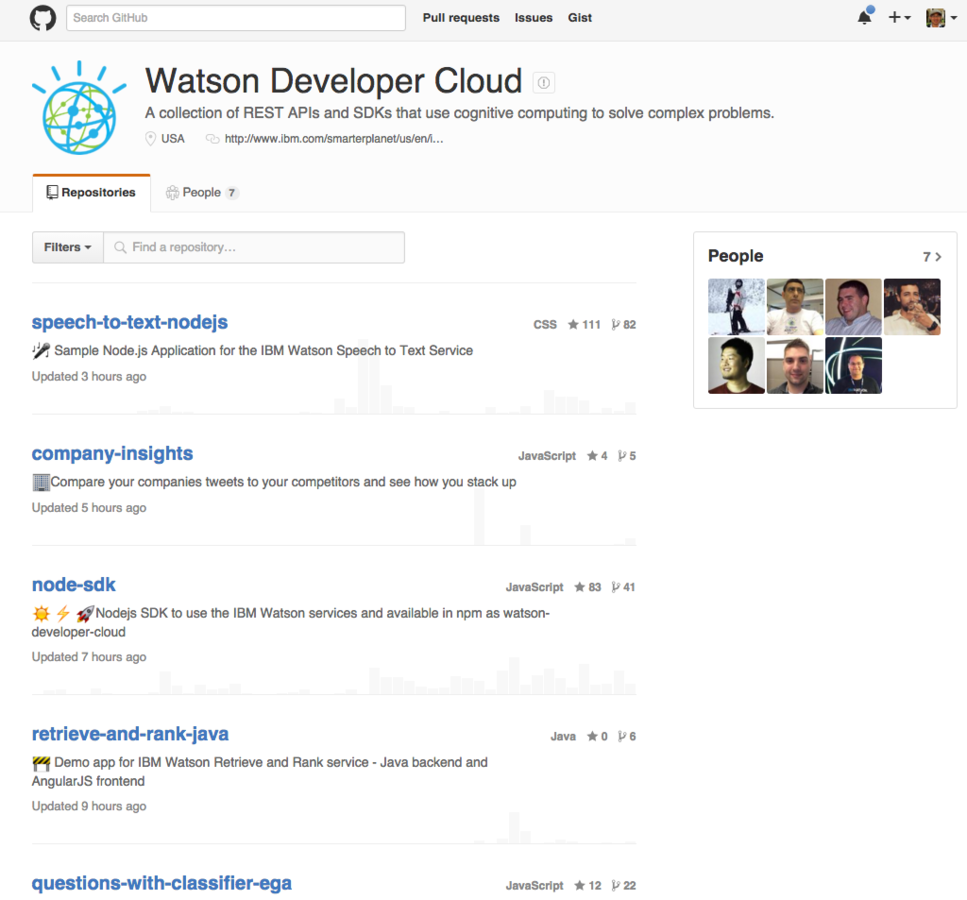Click the Java language label
Image resolution: width=967 pixels, height=900 pixels.
coord(563,737)
